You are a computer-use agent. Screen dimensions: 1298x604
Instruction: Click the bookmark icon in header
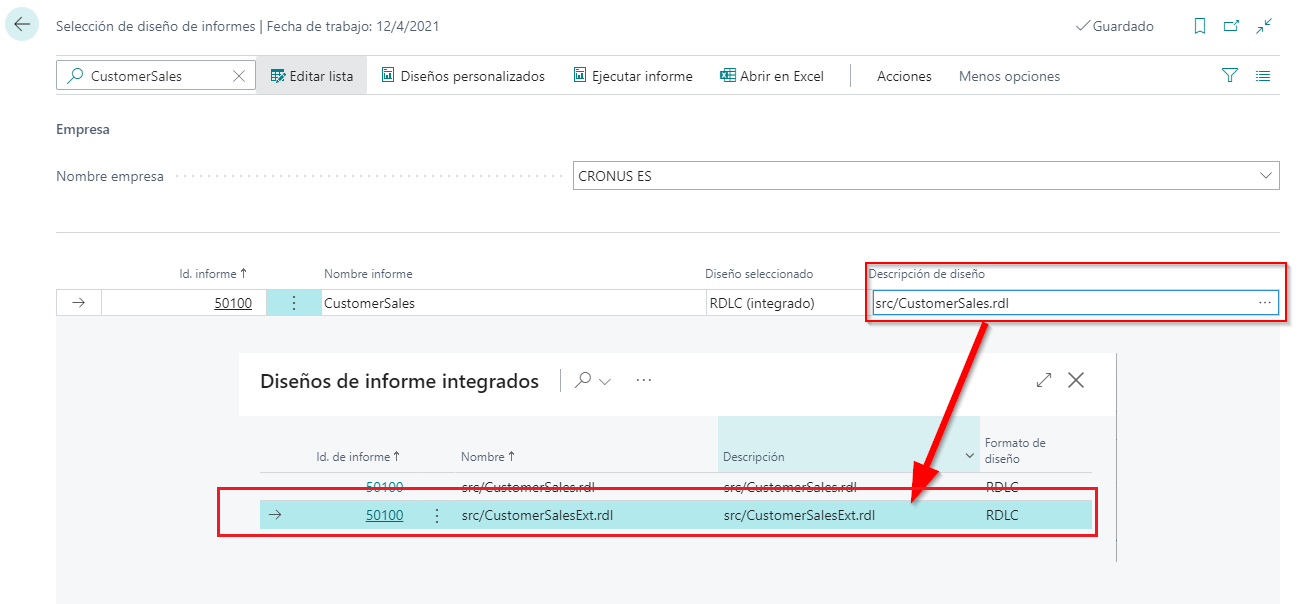pos(1200,27)
